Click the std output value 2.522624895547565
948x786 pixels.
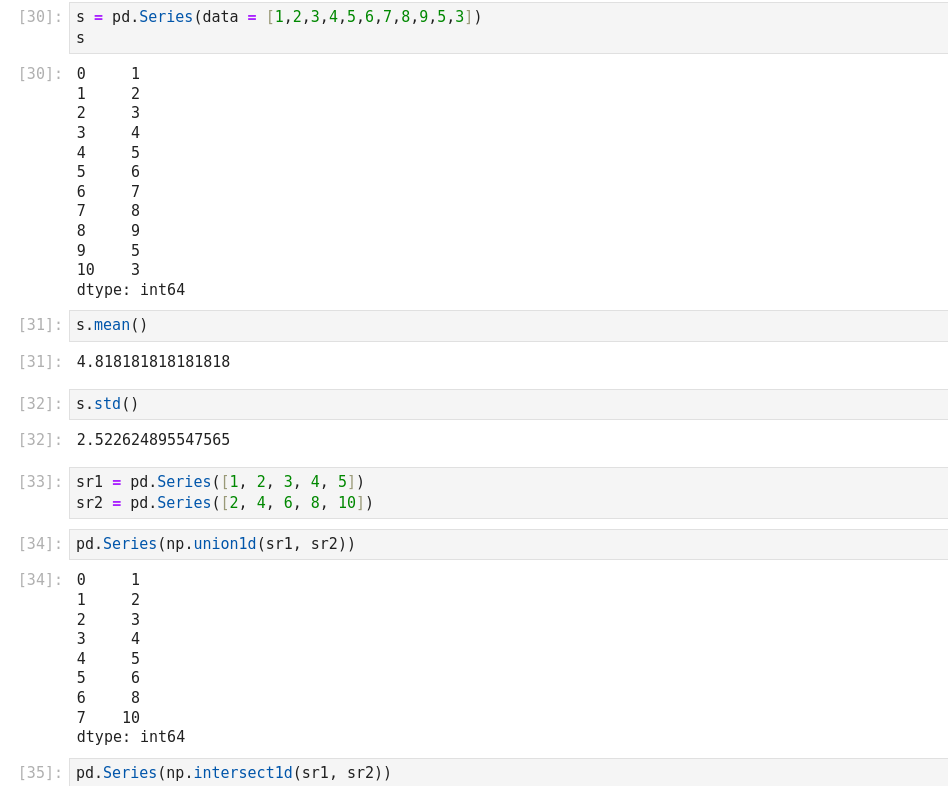tap(153, 440)
